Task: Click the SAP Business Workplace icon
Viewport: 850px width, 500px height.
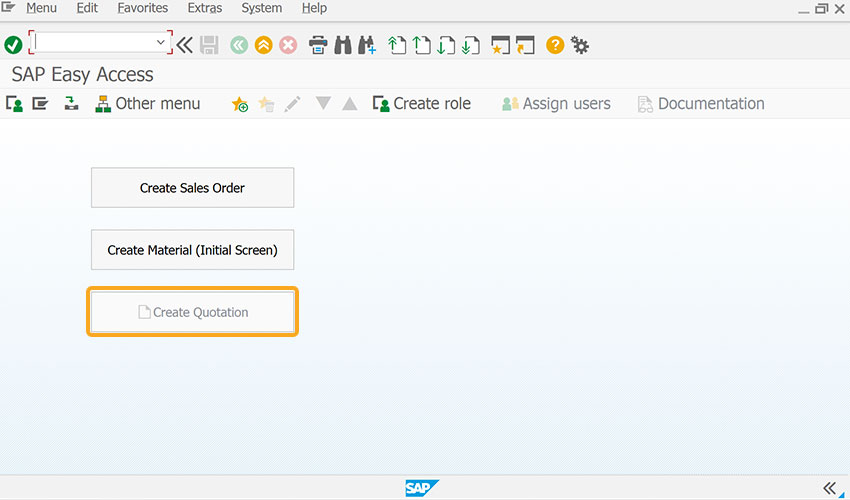Action: point(71,104)
